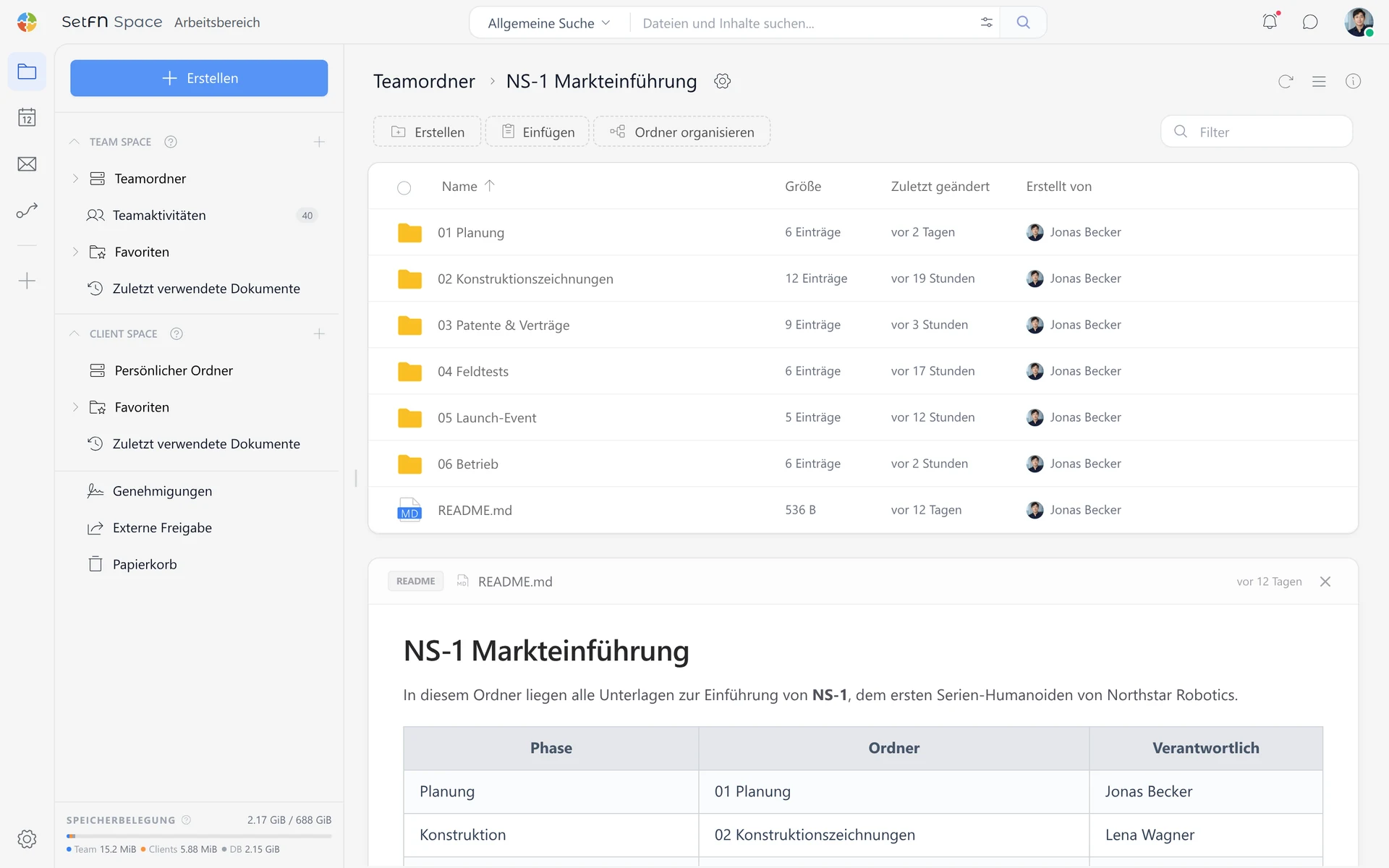
Task: Open Genehmigungen in sidebar
Action: [199, 491]
